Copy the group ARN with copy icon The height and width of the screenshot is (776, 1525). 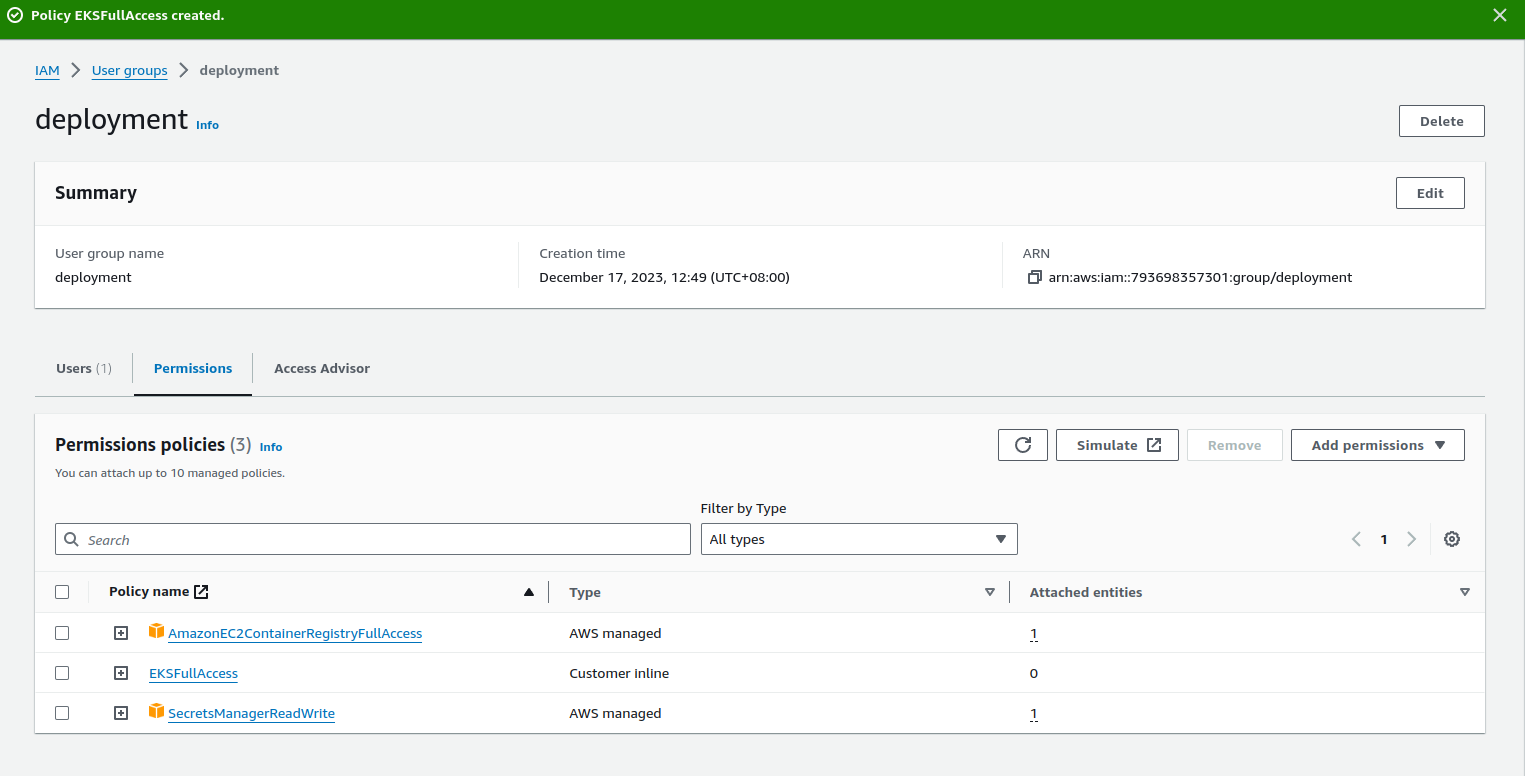coord(1034,277)
